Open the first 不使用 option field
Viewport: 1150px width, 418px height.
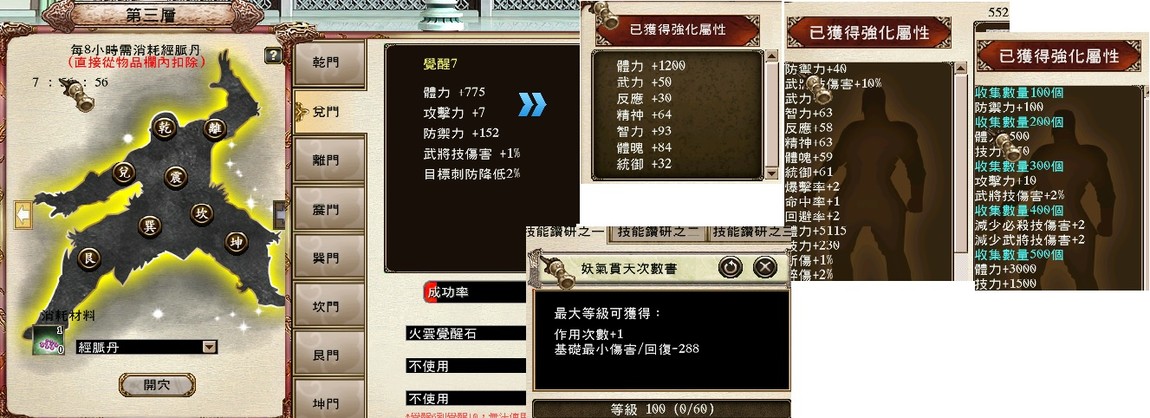pyautogui.click(x=466, y=365)
